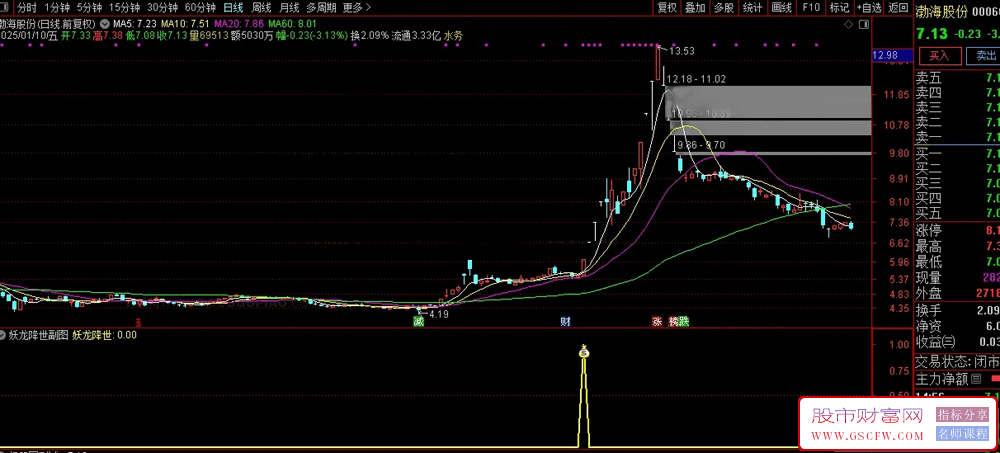Click the 13.53 high price label
This screenshot has width=1000, height=453.
click(x=681, y=50)
